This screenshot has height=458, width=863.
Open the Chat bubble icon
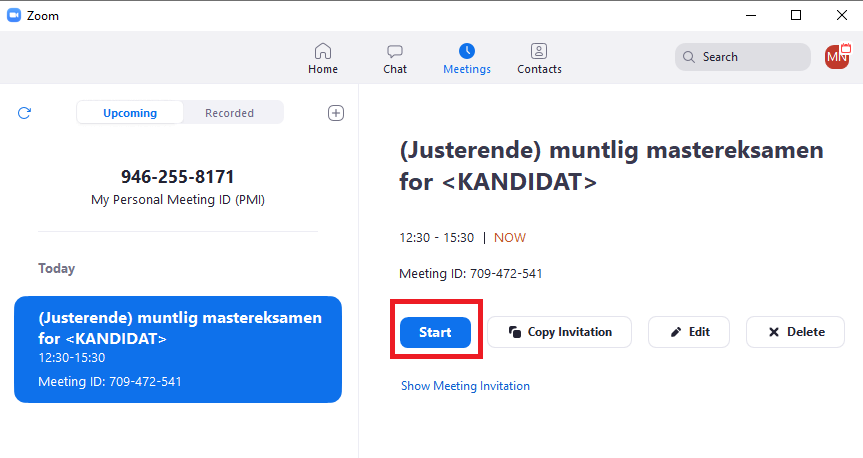pos(395,51)
